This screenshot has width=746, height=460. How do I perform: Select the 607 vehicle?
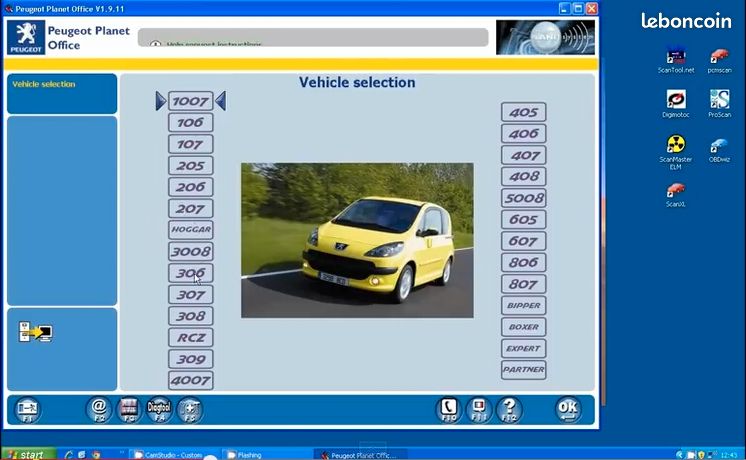click(524, 241)
